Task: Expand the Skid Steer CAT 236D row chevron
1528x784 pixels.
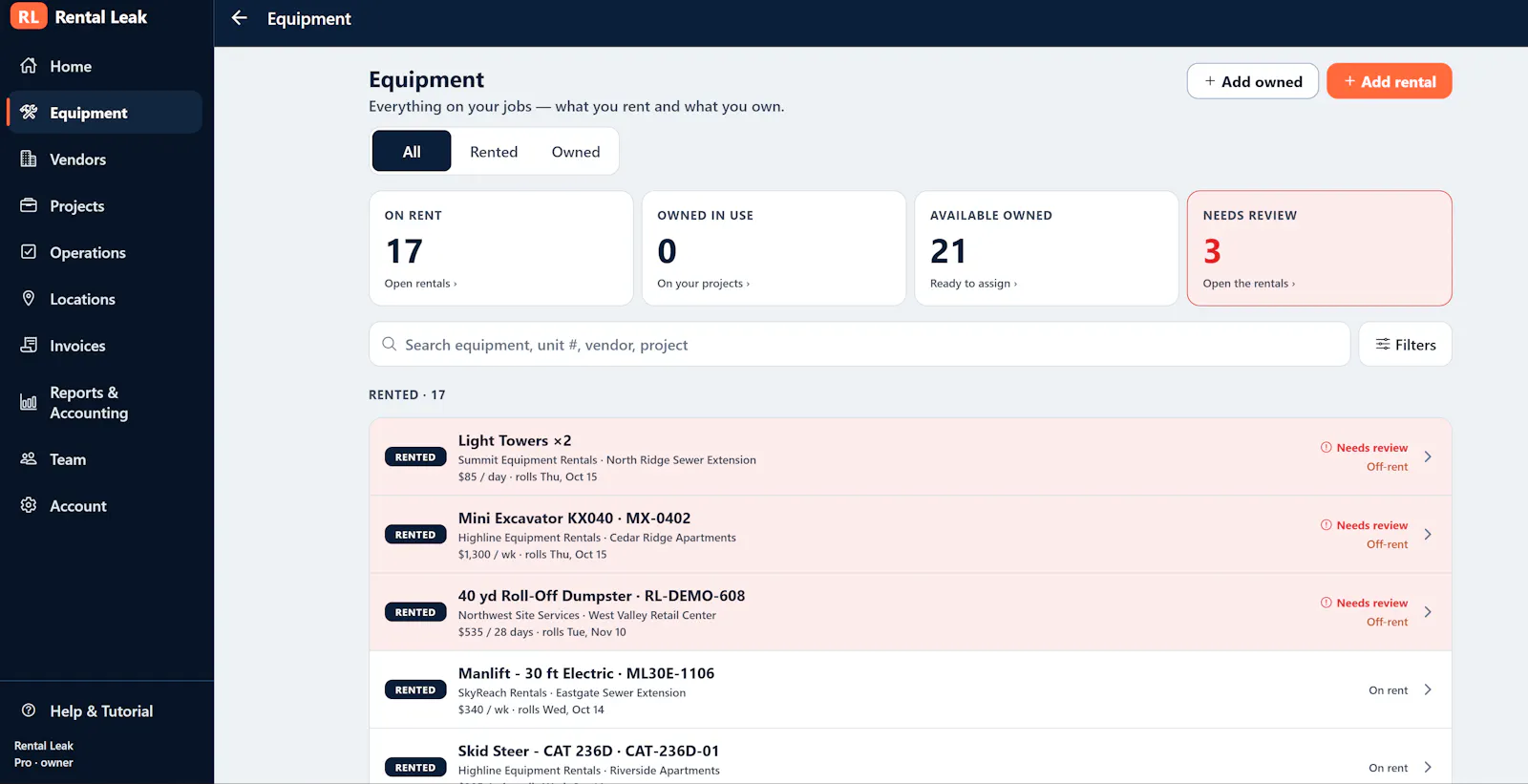Action: tap(1428, 768)
